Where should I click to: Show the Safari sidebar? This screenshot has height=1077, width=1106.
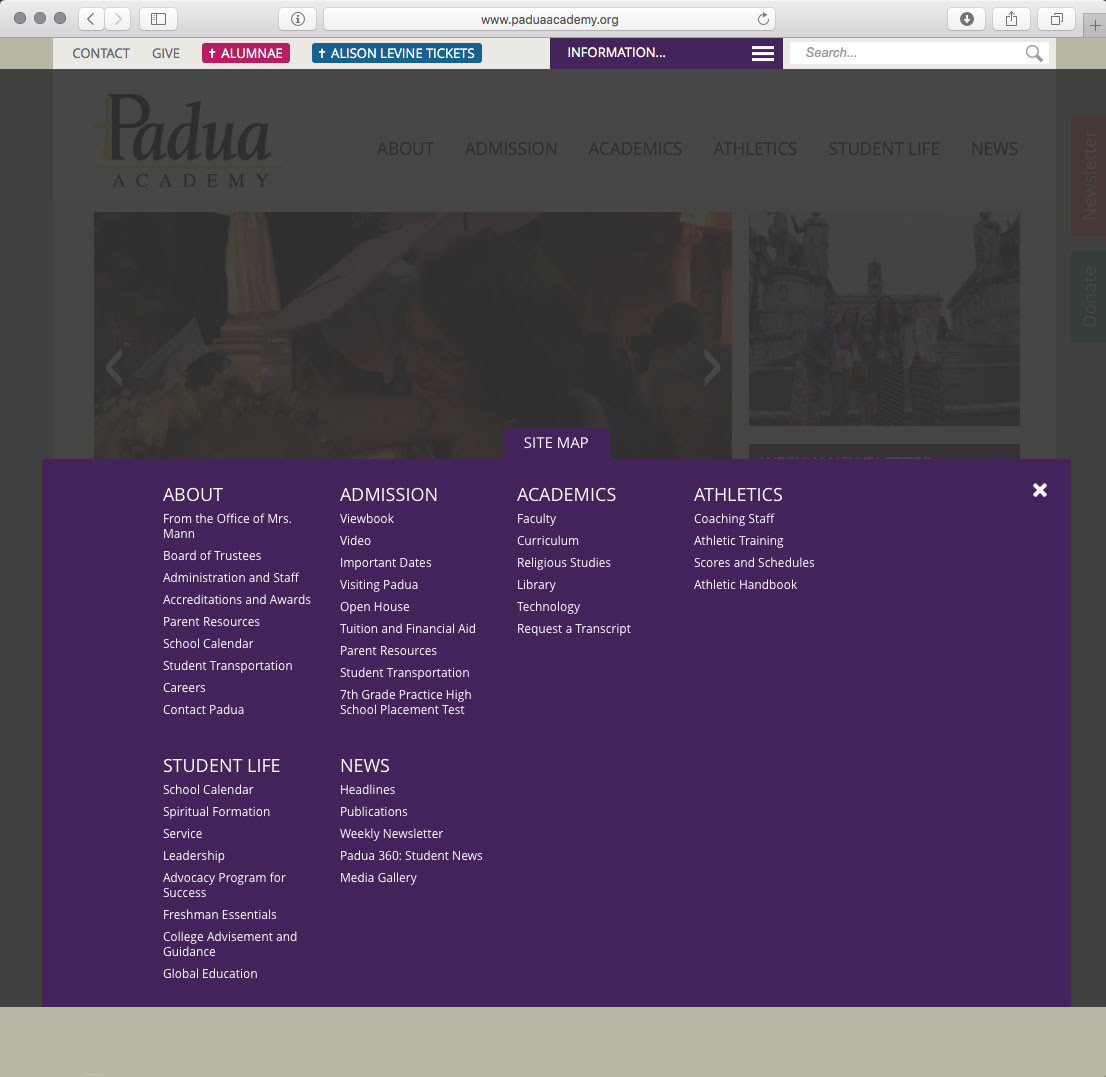pos(158,19)
